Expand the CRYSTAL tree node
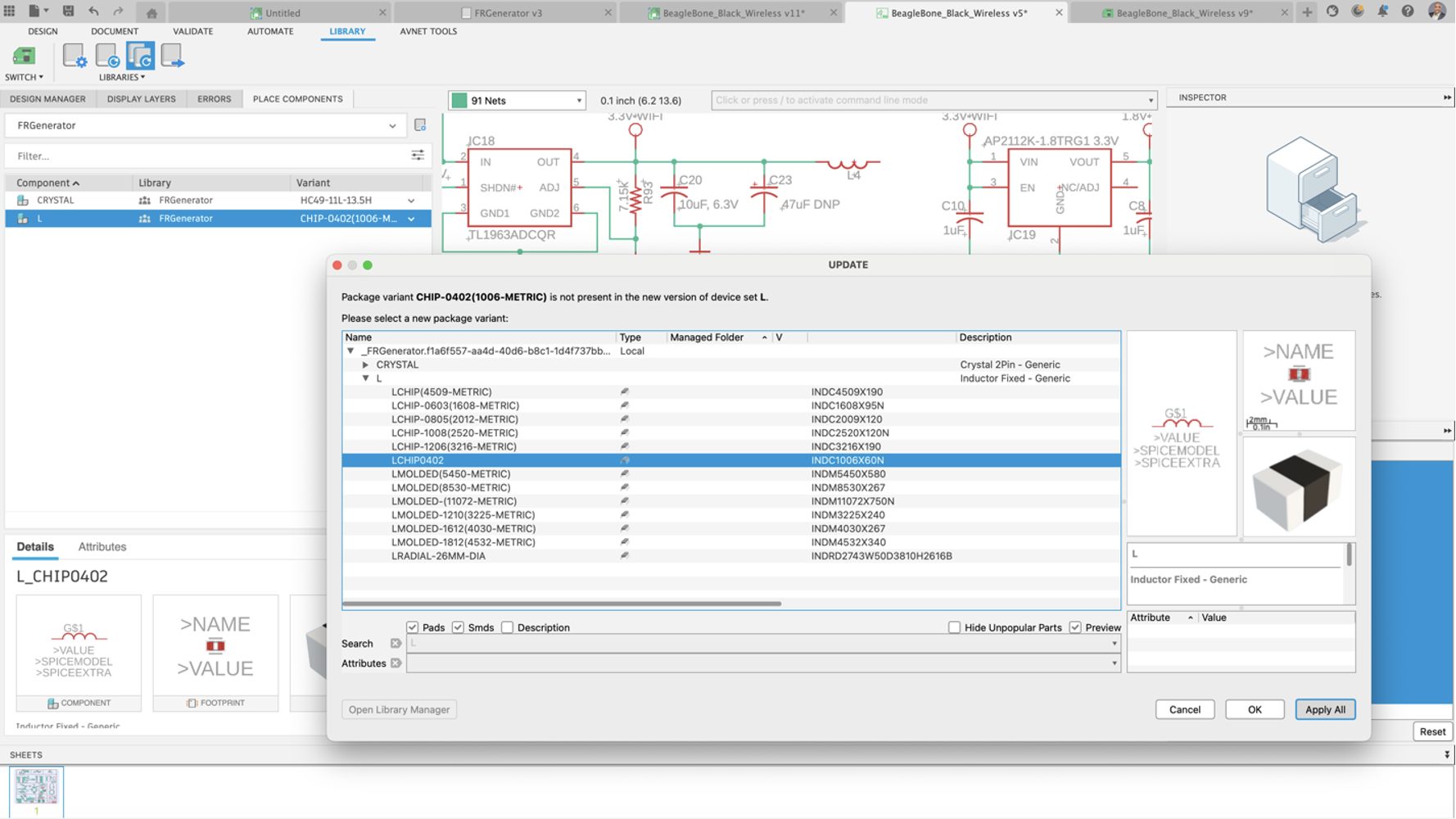The width and height of the screenshot is (1456, 819). tap(366, 365)
